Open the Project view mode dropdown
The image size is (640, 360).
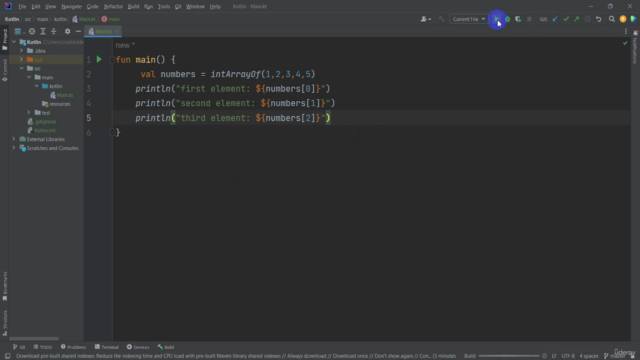(19, 31)
